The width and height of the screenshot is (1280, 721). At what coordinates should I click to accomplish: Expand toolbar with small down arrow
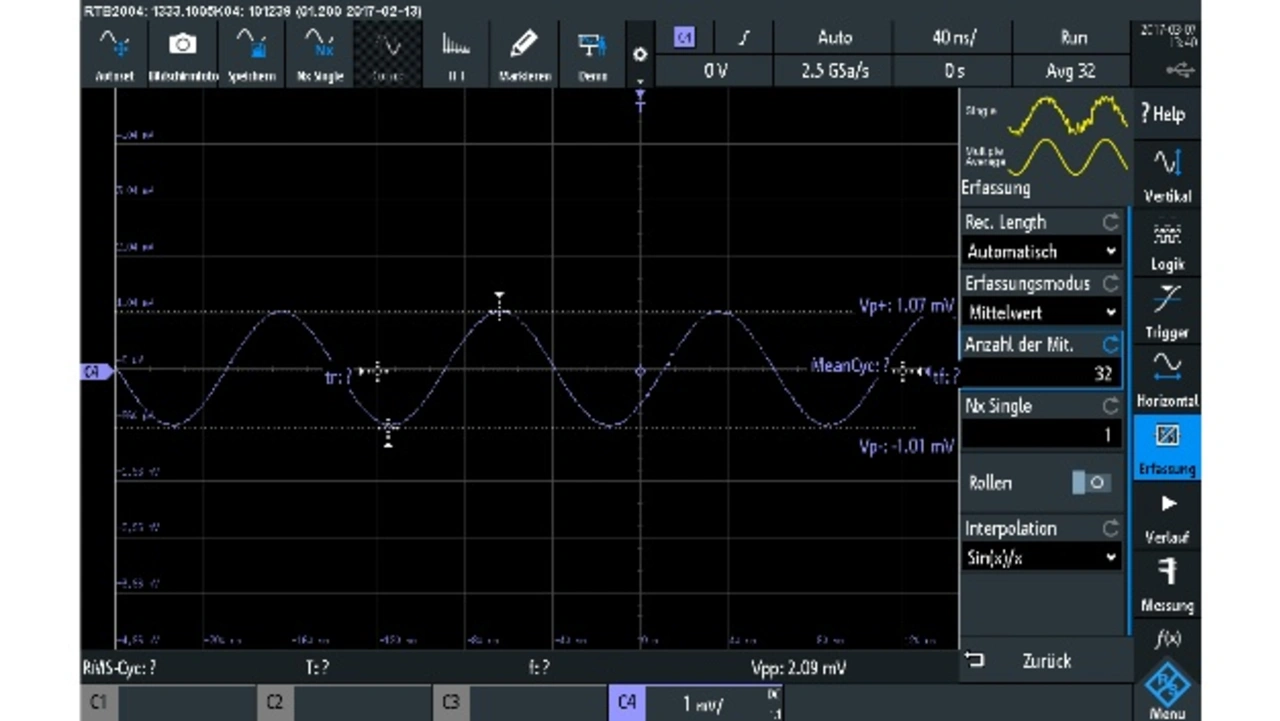click(641, 80)
